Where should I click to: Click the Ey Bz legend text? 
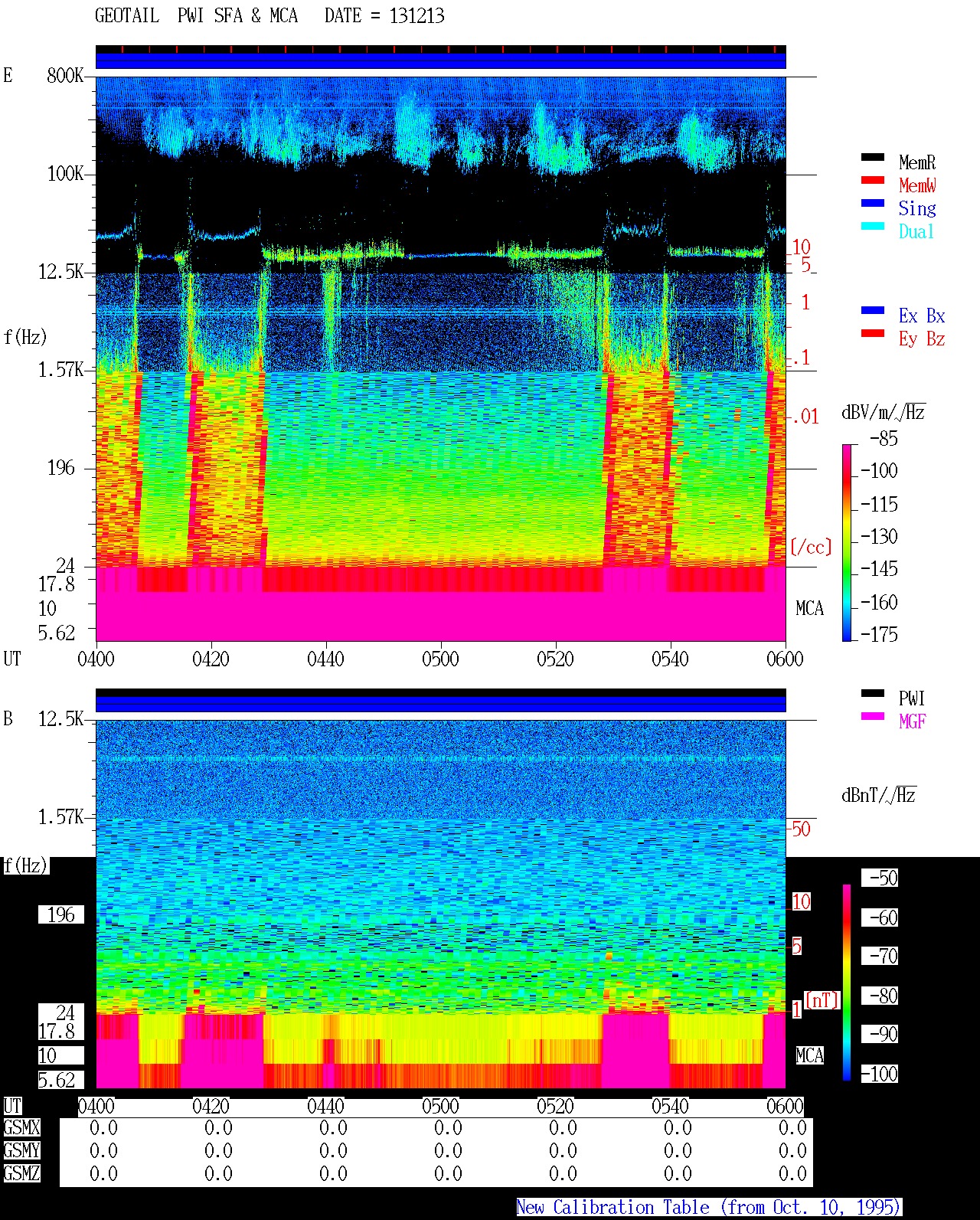tap(922, 339)
